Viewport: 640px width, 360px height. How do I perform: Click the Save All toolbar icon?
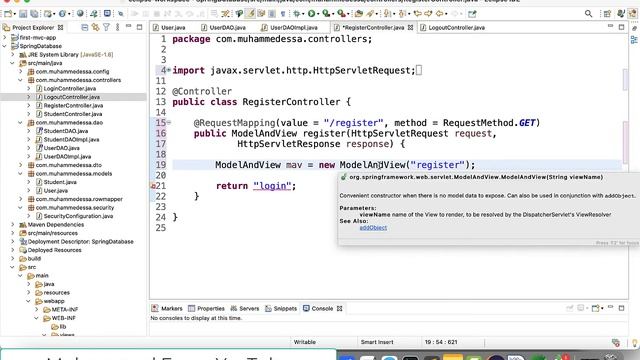pyautogui.click(x=34, y=14)
